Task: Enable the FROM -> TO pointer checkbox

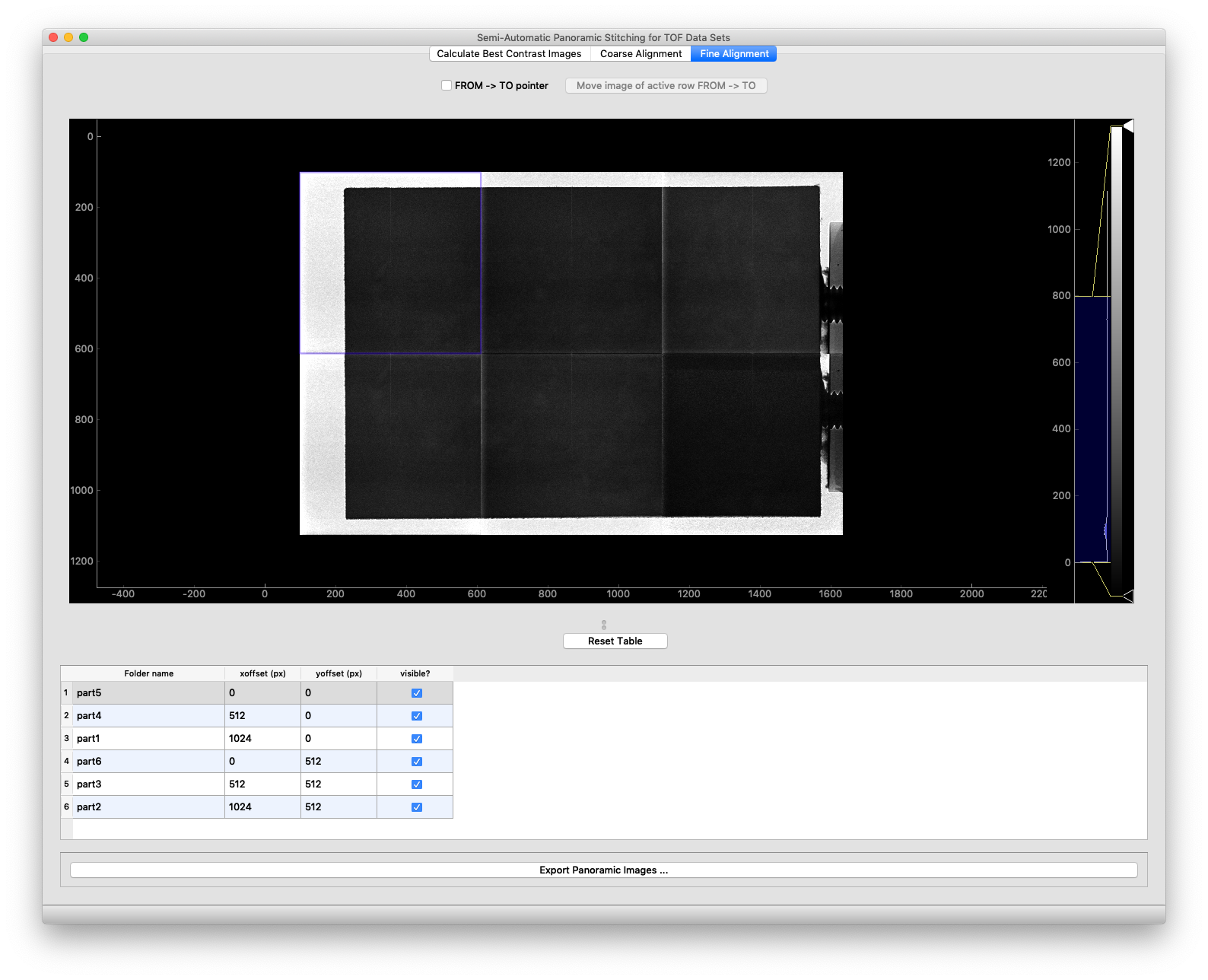Action: (x=447, y=86)
